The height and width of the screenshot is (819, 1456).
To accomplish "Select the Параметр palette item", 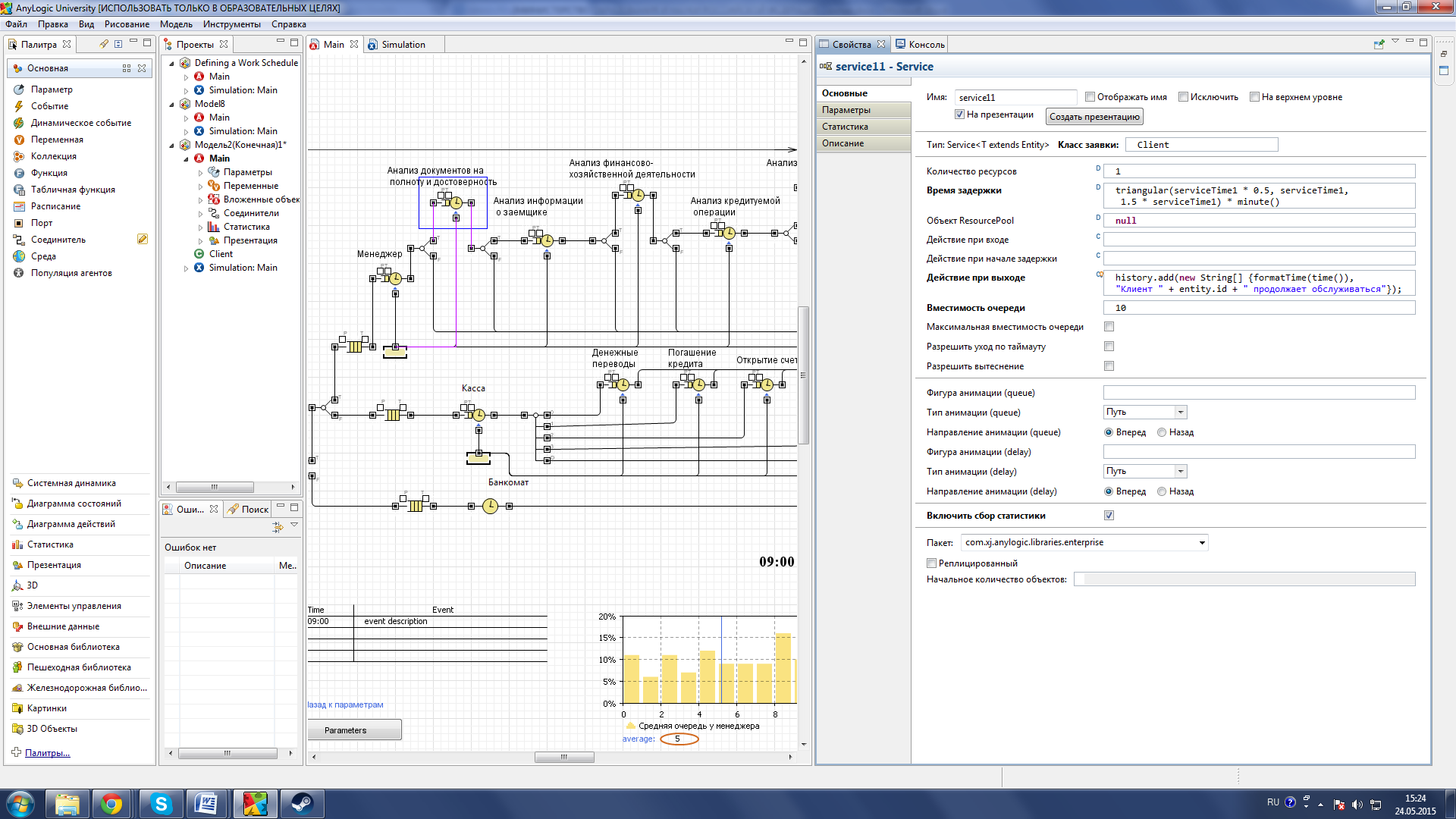I will click(x=52, y=89).
